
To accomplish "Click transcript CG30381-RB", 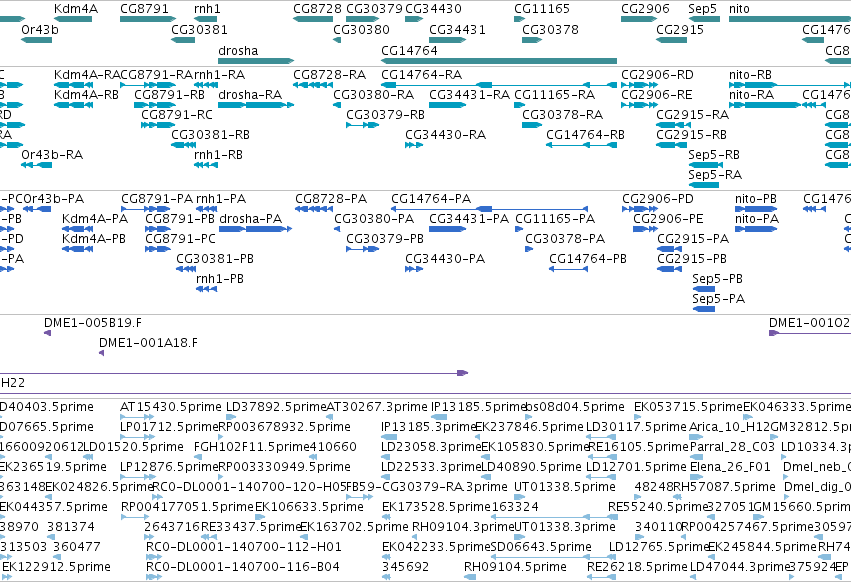I will click(x=183, y=145).
